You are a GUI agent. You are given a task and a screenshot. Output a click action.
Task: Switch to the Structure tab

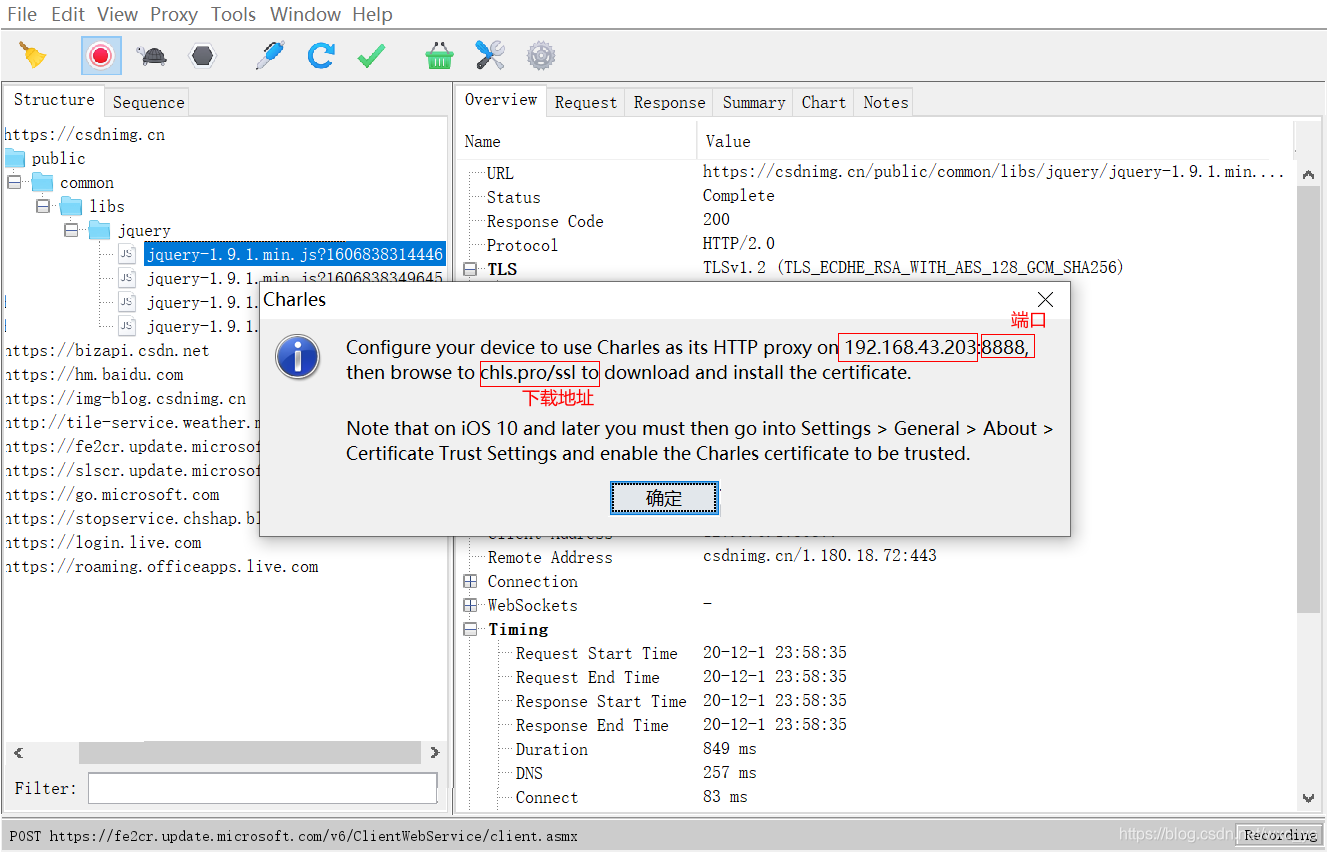[x=54, y=100]
